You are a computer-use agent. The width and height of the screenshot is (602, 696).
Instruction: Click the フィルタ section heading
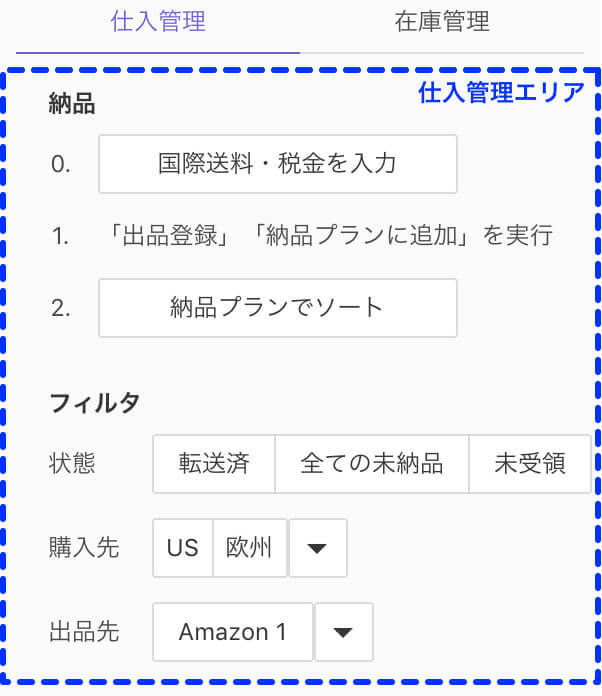point(95,403)
